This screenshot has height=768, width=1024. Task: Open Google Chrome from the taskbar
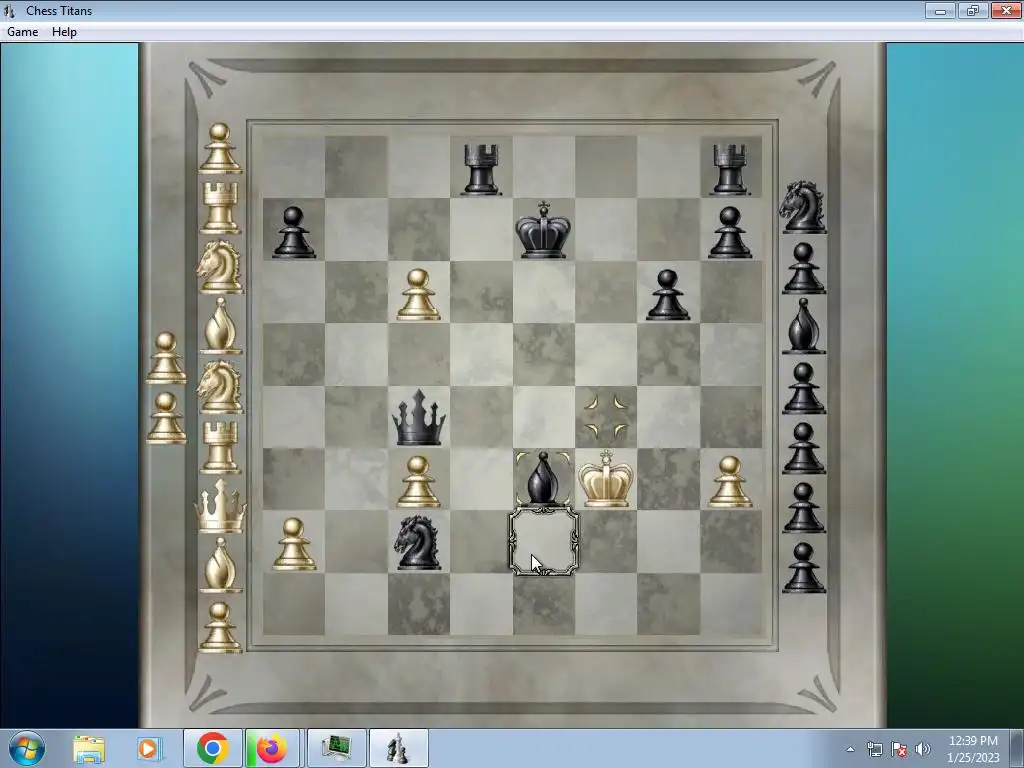212,748
